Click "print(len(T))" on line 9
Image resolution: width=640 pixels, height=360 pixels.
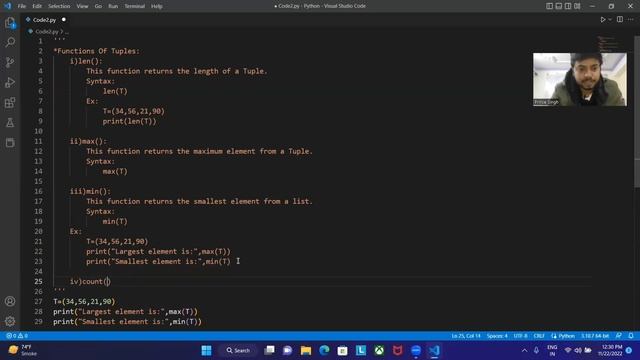pos(129,121)
